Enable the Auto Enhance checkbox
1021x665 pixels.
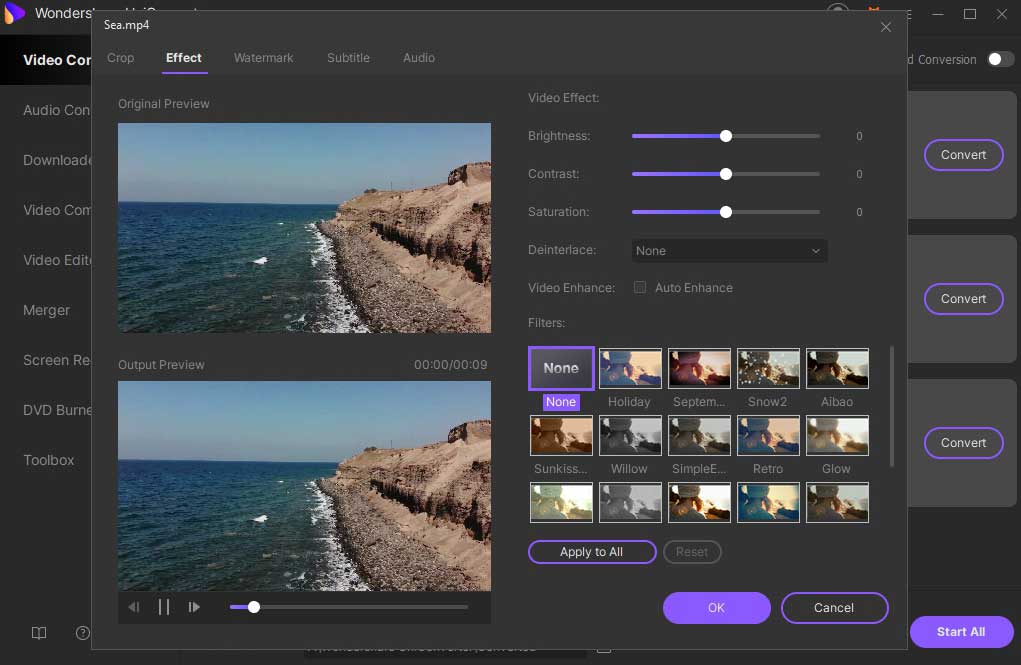[x=640, y=288]
